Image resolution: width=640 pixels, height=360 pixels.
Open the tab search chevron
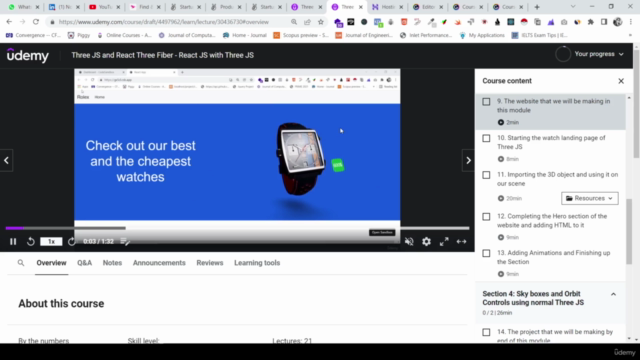click(573, 7)
